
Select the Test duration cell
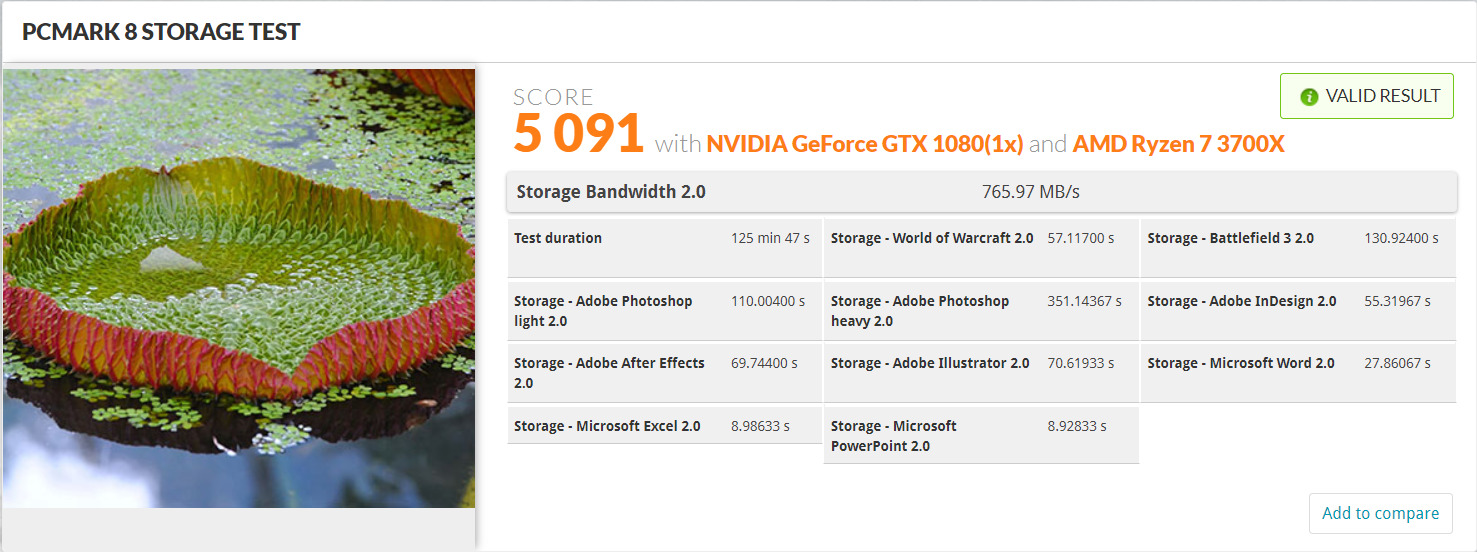tap(664, 248)
